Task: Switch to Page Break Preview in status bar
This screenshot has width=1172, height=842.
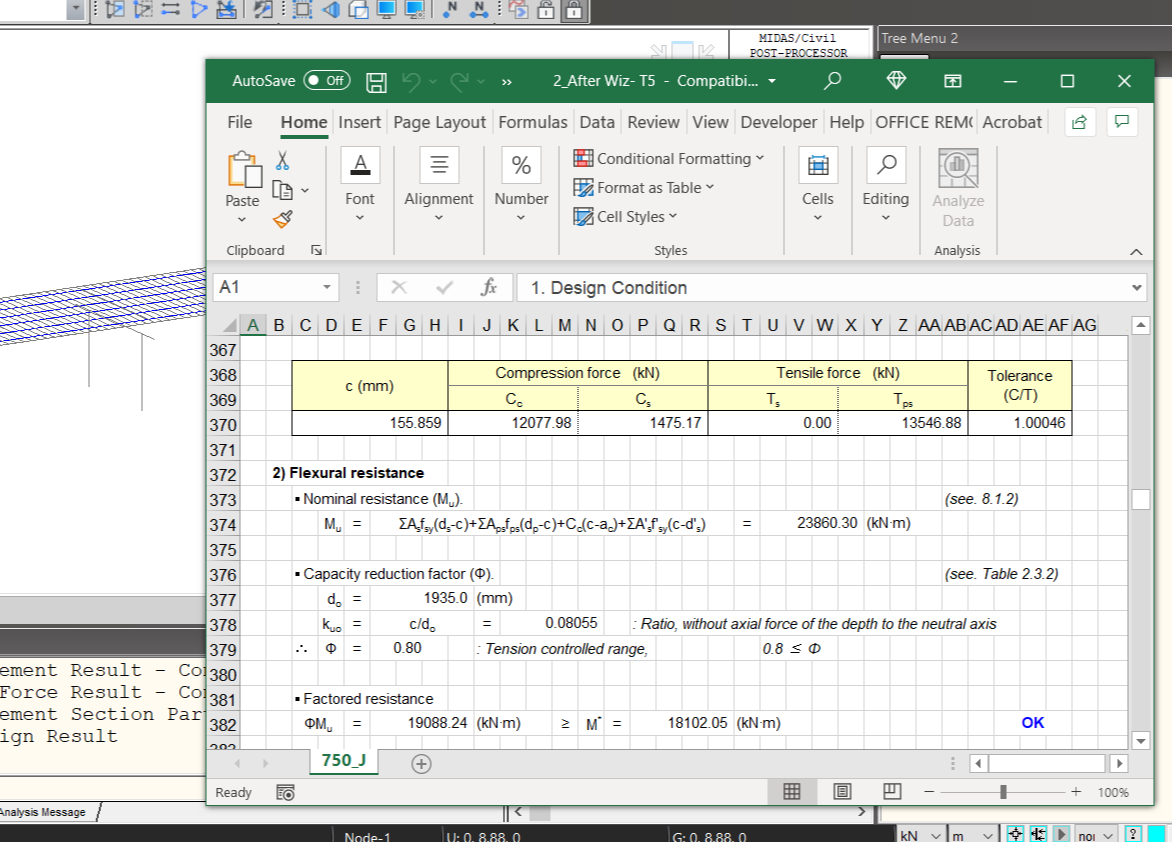Action: click(x=892, y=791)
